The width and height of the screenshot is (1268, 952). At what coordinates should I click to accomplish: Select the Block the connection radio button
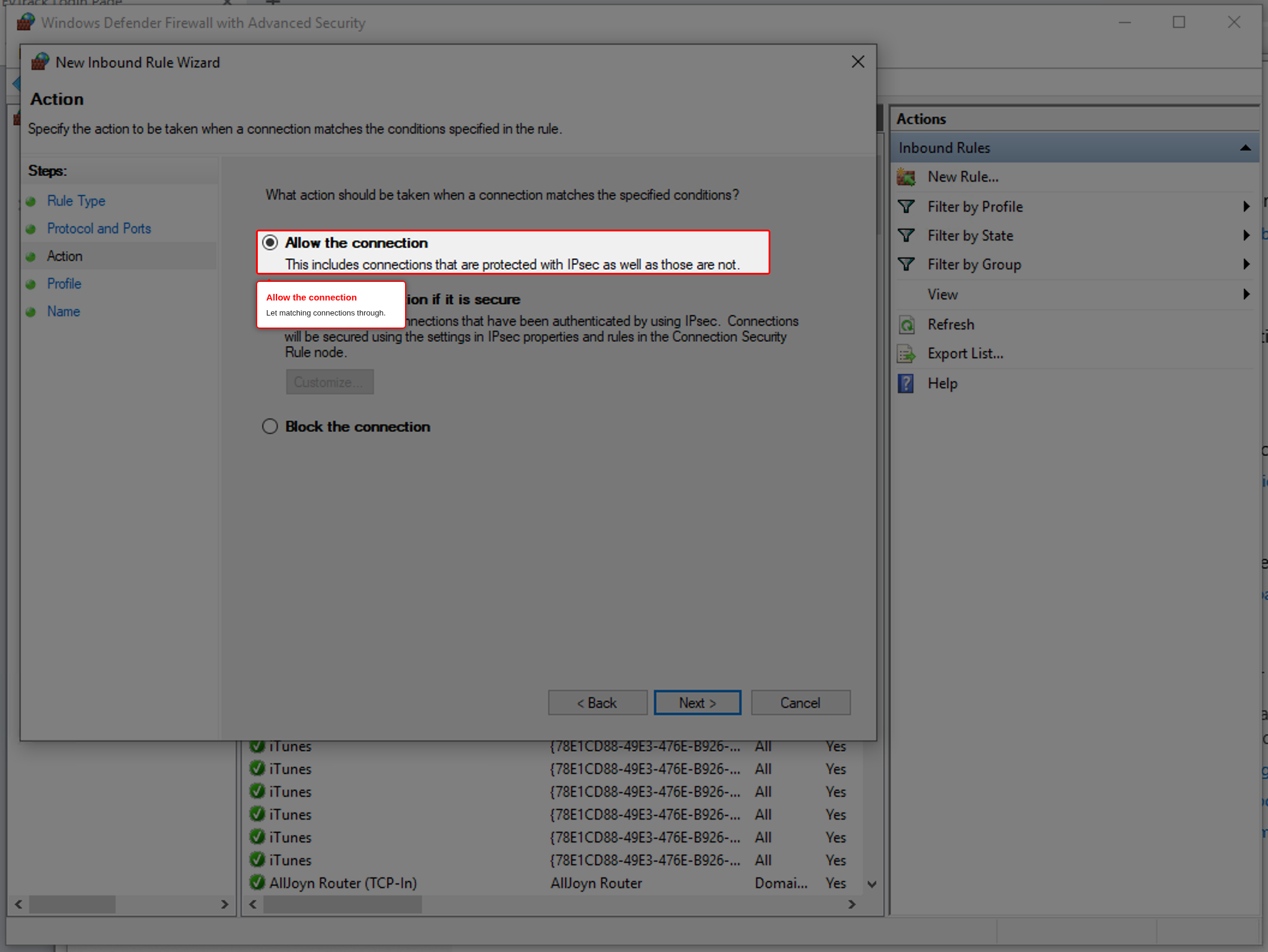point(270,426)
